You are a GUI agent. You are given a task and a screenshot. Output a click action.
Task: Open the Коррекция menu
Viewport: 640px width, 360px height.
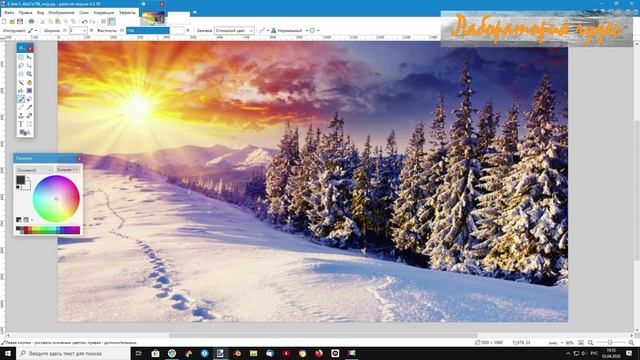(x=104, y=13)
